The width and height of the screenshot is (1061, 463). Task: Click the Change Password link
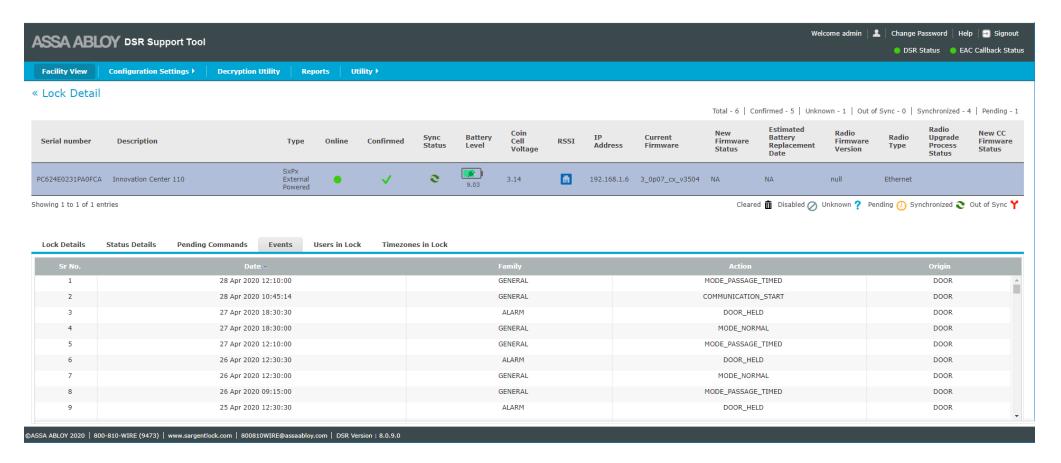tap(919, 33)
